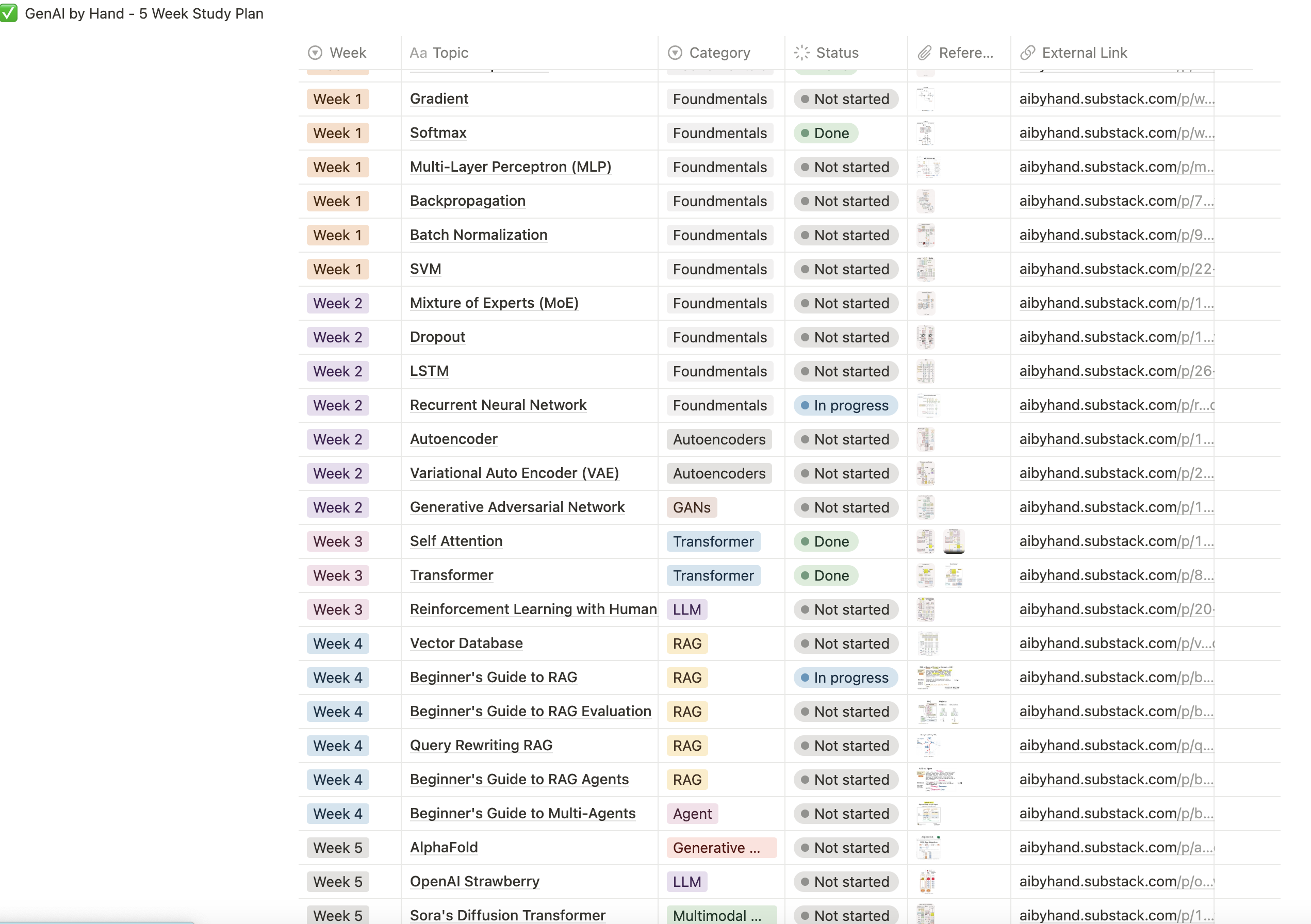Image resolution: width=1311 pixels, height=924 pixels.
Task: Open the reference thumbnail of Beginner's Guide to RAG
Action: tap(938, 678)
